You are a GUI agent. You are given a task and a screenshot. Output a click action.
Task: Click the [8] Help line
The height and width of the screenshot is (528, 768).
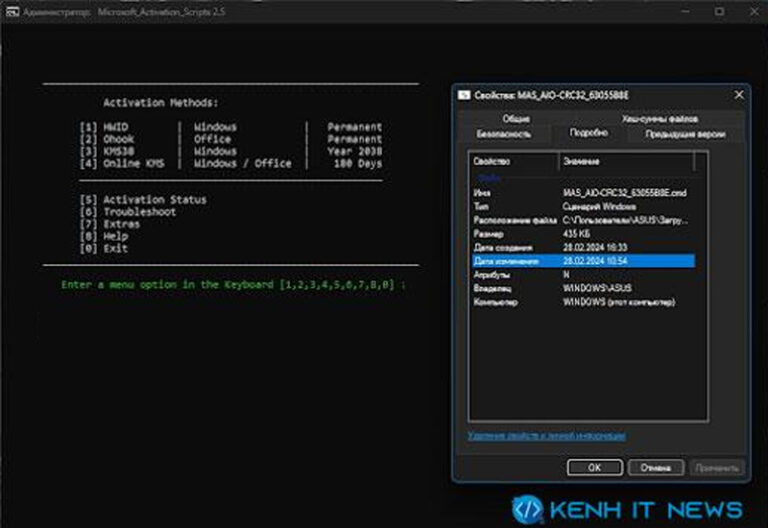tap(104, 236)
